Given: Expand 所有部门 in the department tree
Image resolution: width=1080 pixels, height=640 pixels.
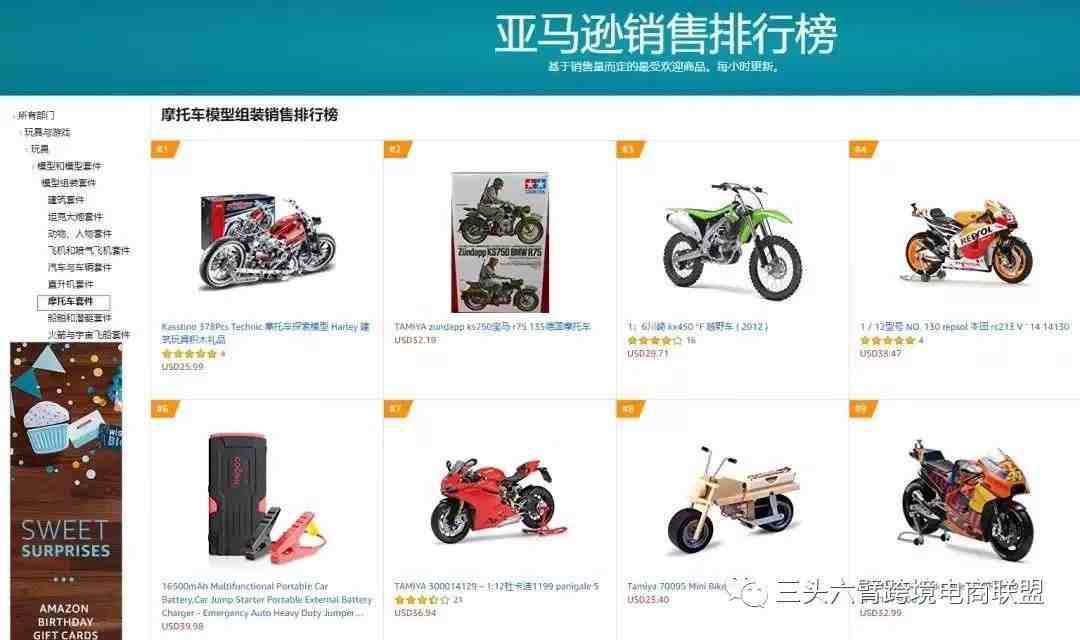Looking at the screenshot, I should [36, 115].
